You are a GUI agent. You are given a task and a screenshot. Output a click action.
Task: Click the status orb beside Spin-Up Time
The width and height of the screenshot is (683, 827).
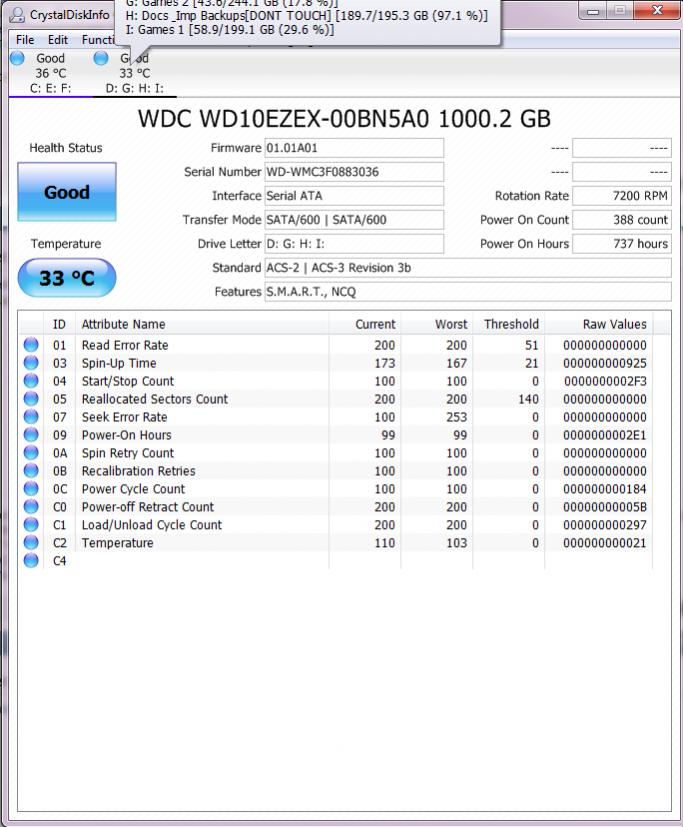coord(31,363)
